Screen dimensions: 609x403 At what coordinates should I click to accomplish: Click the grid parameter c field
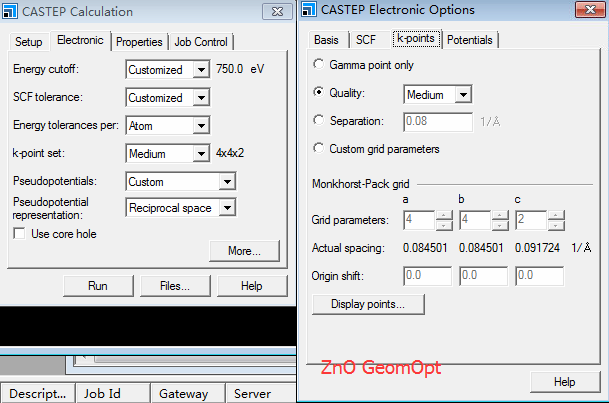point(531,220)
